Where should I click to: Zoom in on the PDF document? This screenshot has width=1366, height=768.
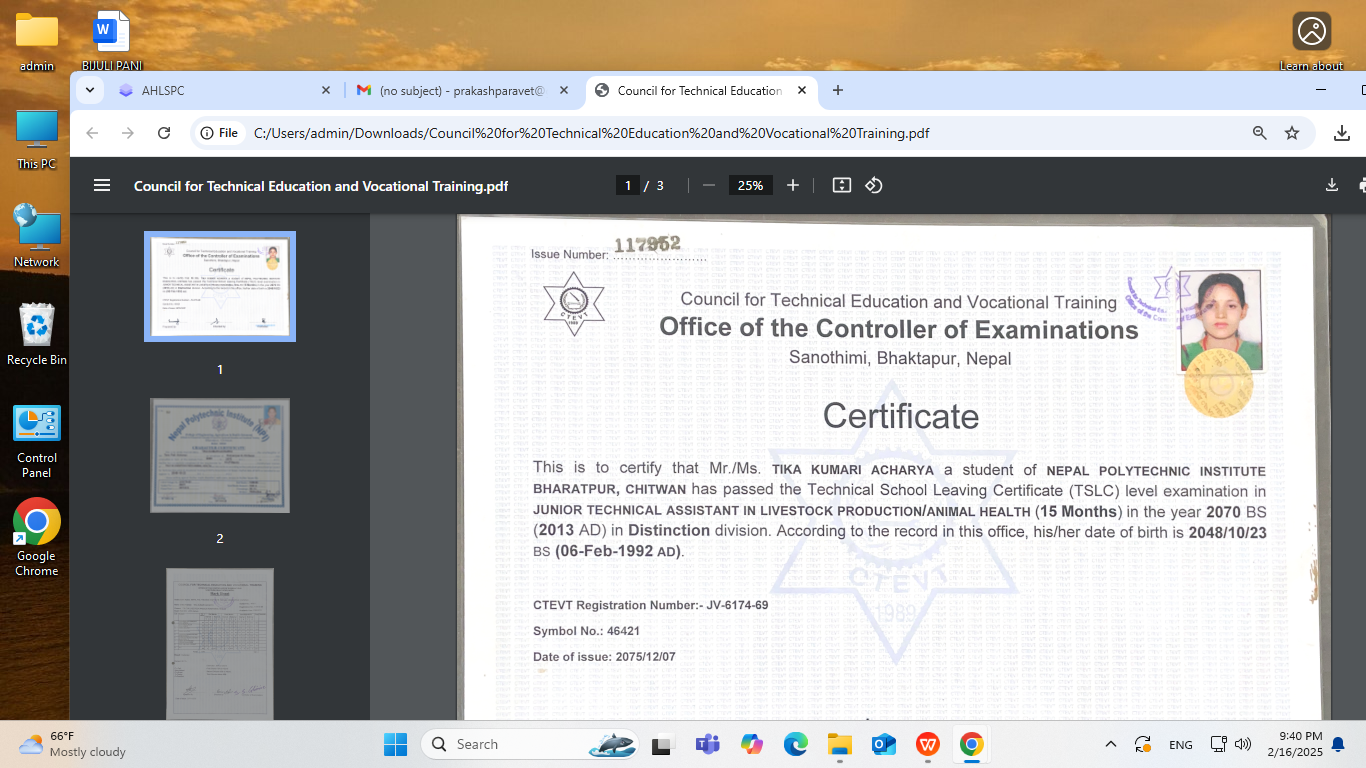point(793,185)
